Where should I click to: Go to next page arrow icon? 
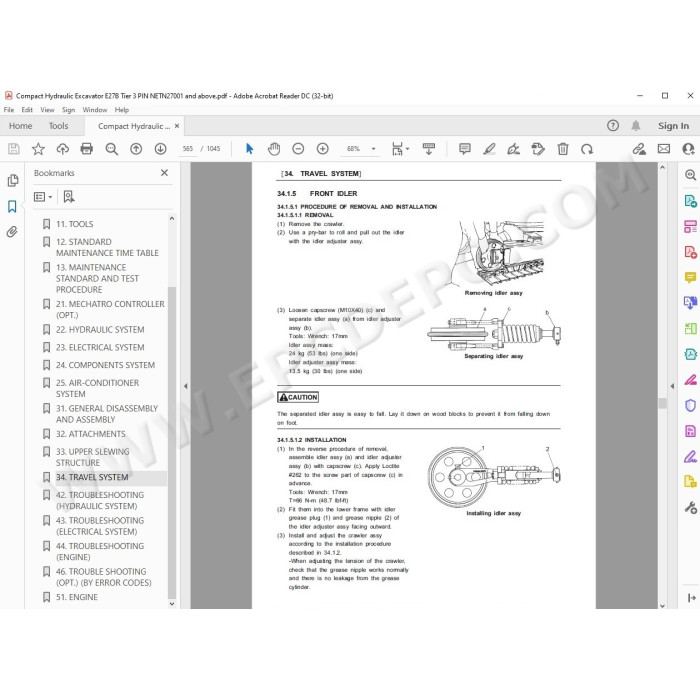pos(160,149)
